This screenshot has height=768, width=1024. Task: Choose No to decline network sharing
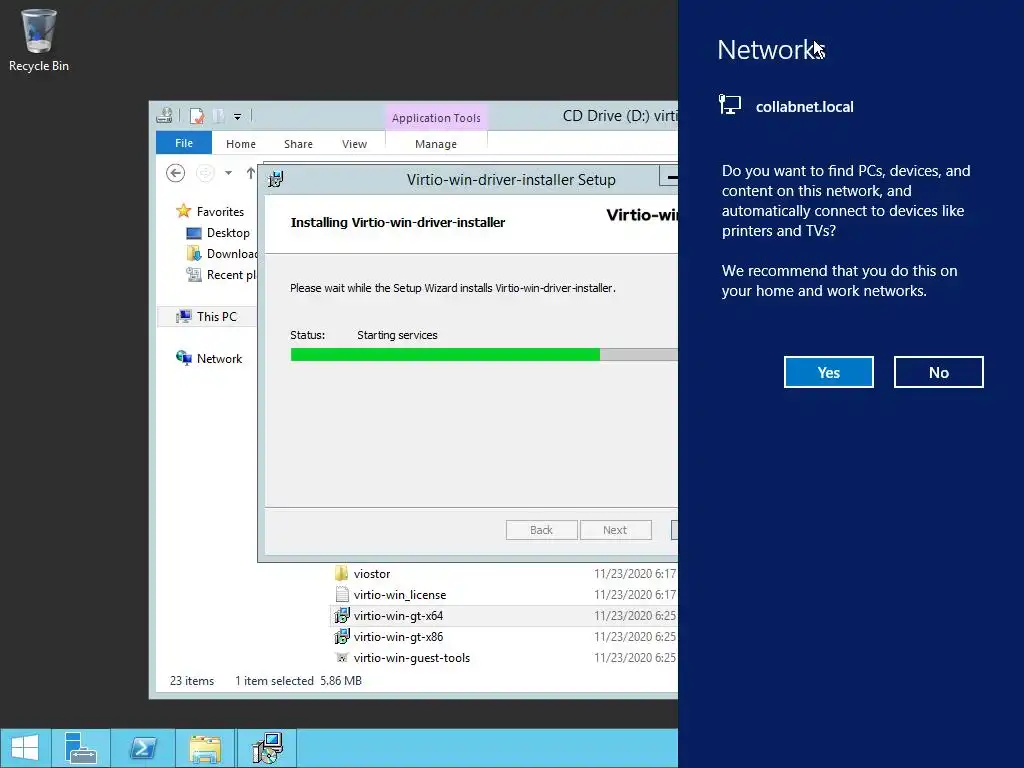(938, 372)
